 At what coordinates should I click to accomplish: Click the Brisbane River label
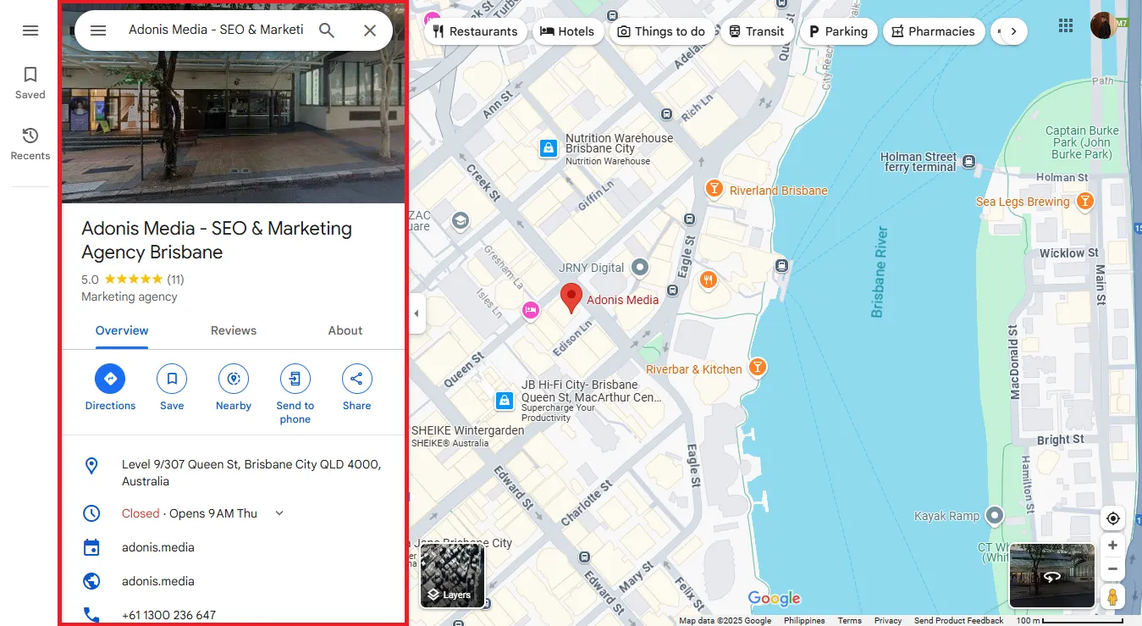879,272
